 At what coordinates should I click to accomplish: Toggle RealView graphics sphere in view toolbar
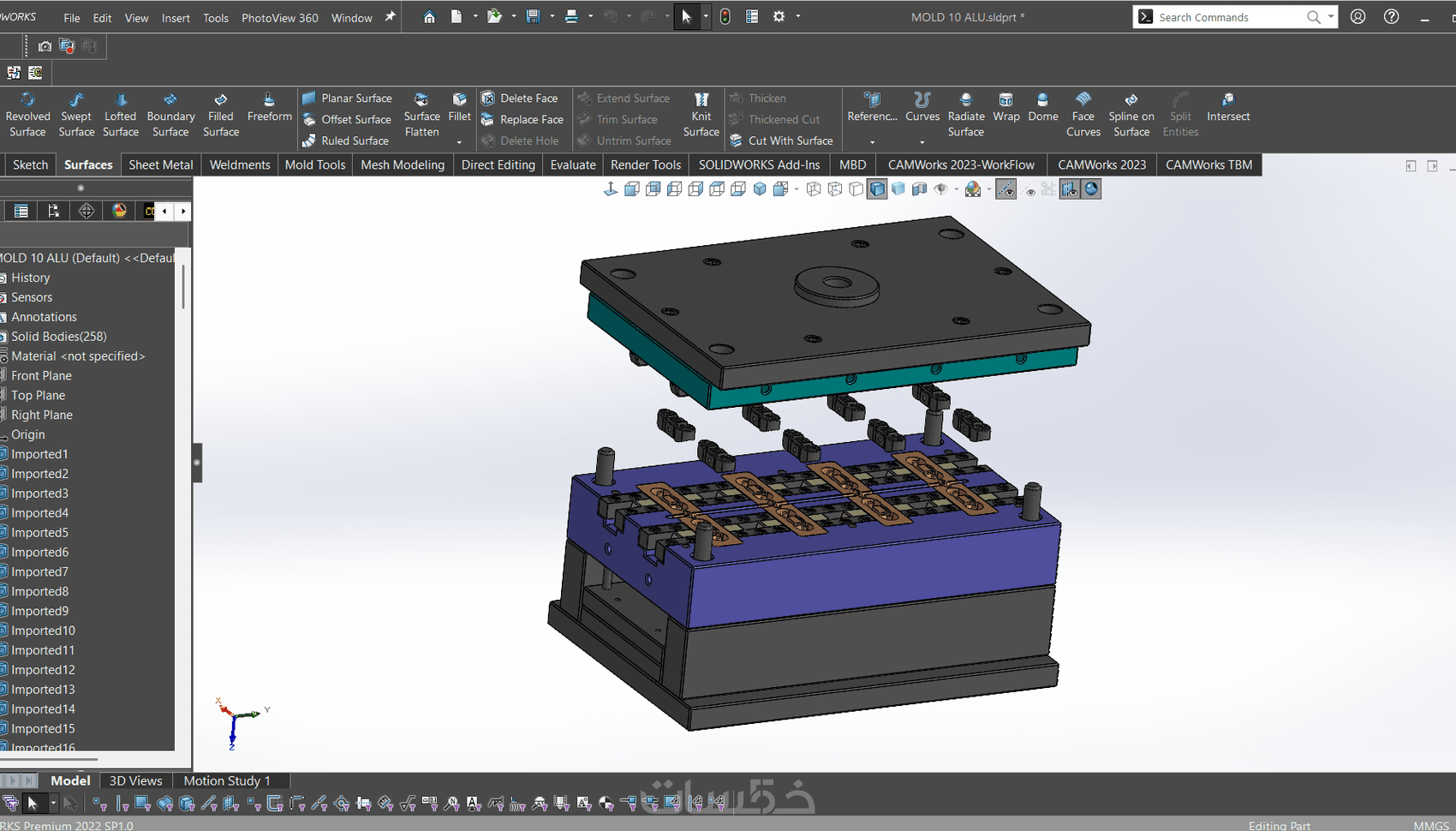(x=1091, y=189)
